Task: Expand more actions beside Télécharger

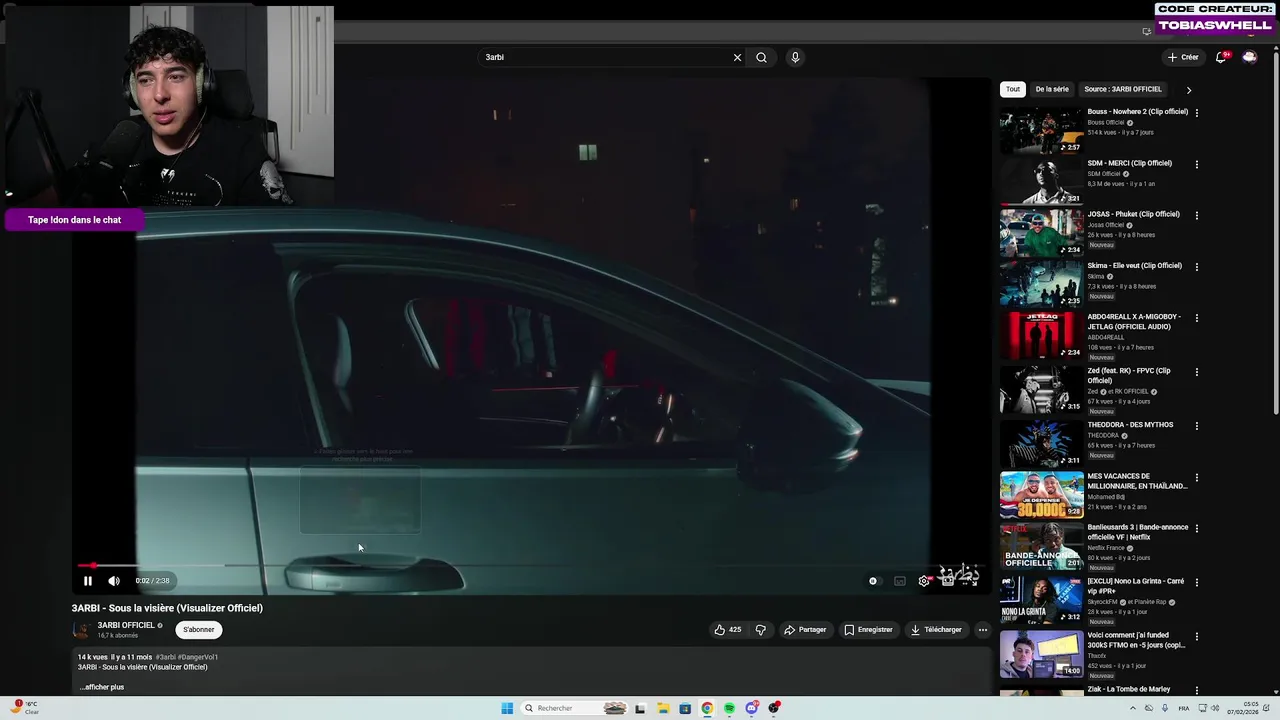Action: tap(983, 630)
